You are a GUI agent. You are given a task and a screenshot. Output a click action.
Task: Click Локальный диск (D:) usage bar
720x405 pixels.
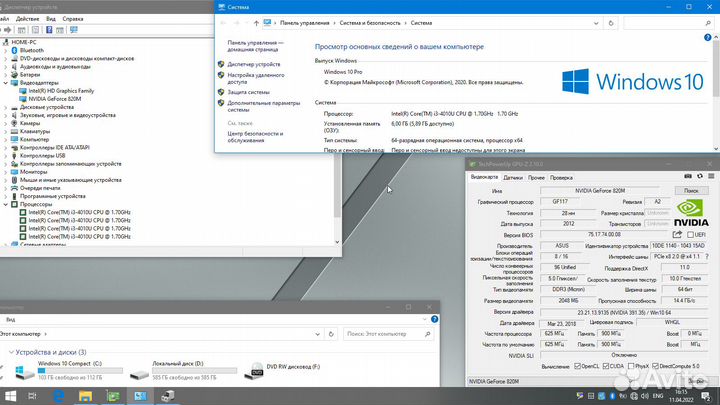194,371
